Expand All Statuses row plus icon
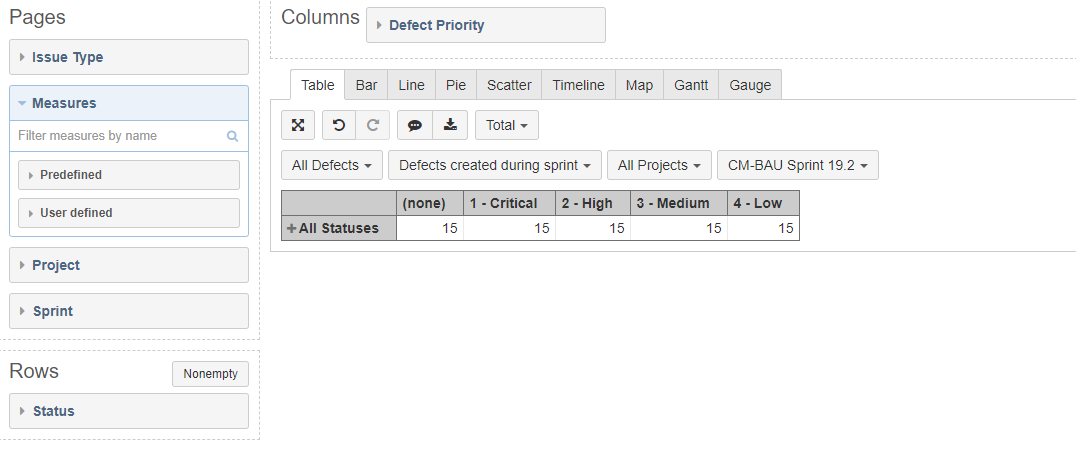This screenshot has width=1076, height=459. tap(292, 228)
